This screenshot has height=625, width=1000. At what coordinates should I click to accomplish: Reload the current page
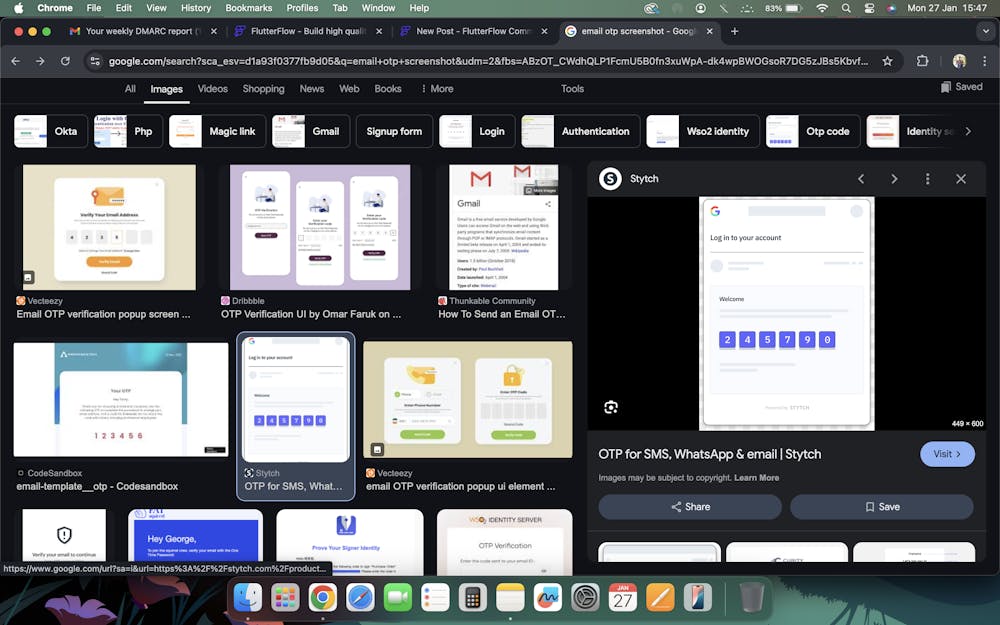click(x=65, y=61)
